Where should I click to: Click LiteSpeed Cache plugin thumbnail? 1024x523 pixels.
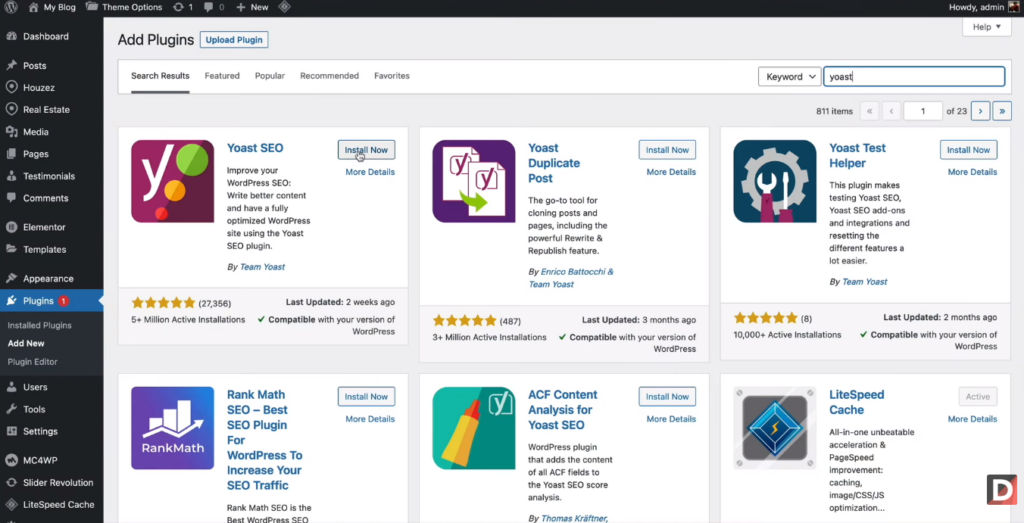[x=775, y=428]
